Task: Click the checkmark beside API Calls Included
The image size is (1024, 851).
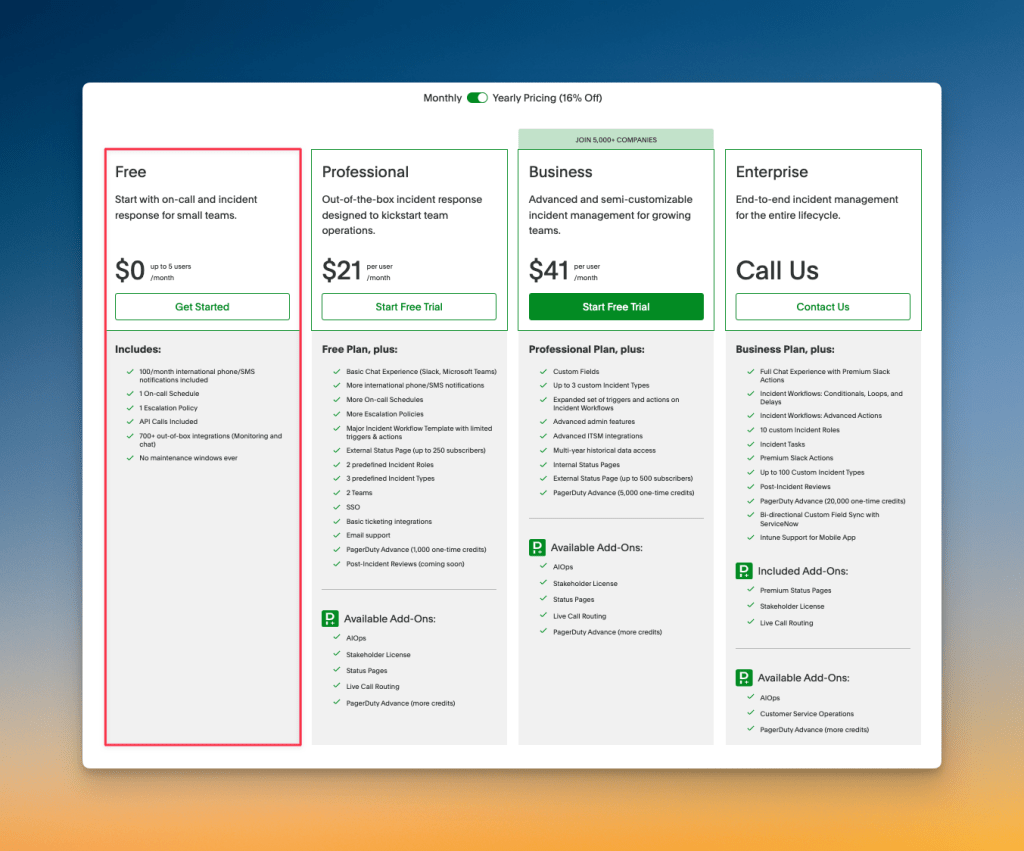Action: pos(129,421)
